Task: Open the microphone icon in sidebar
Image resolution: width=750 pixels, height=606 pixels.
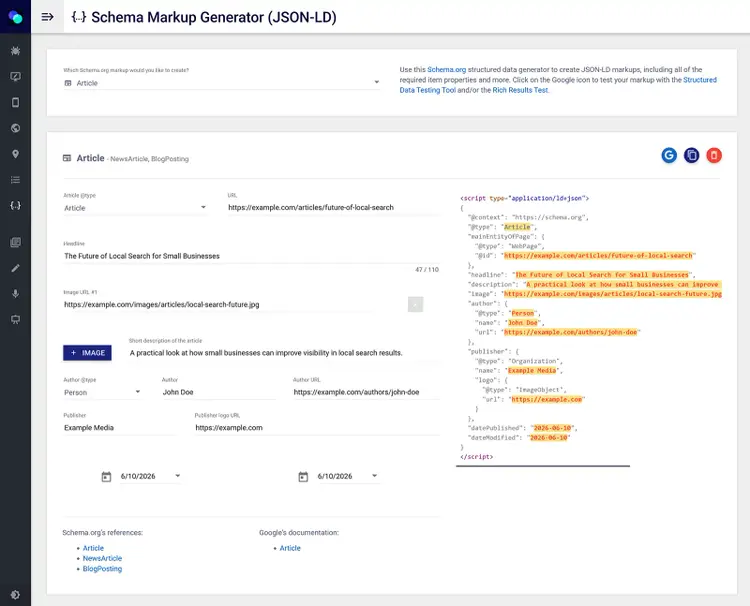Action: coord(15,294)
